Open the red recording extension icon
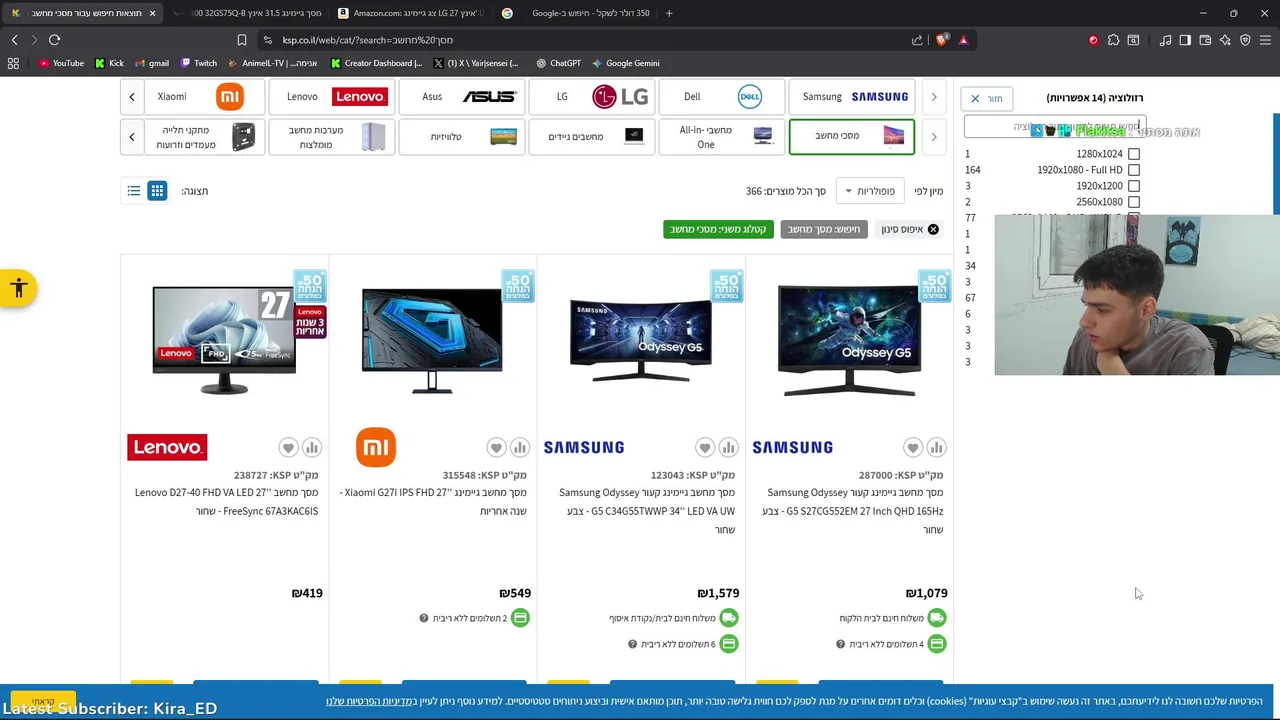The height and width of the screenshot is (720, 1280). (x=1093, y=40)
